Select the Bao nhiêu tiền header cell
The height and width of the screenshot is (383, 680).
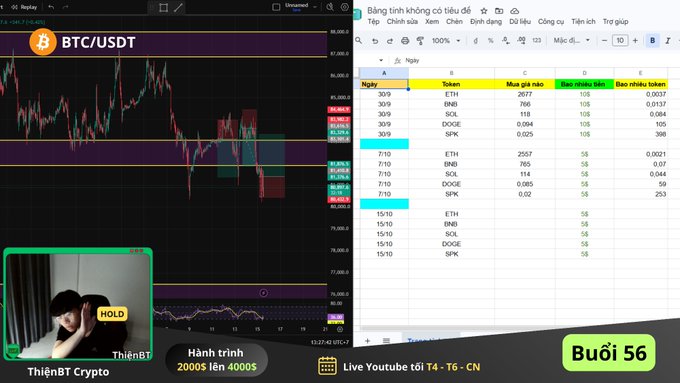pos(584,84)
